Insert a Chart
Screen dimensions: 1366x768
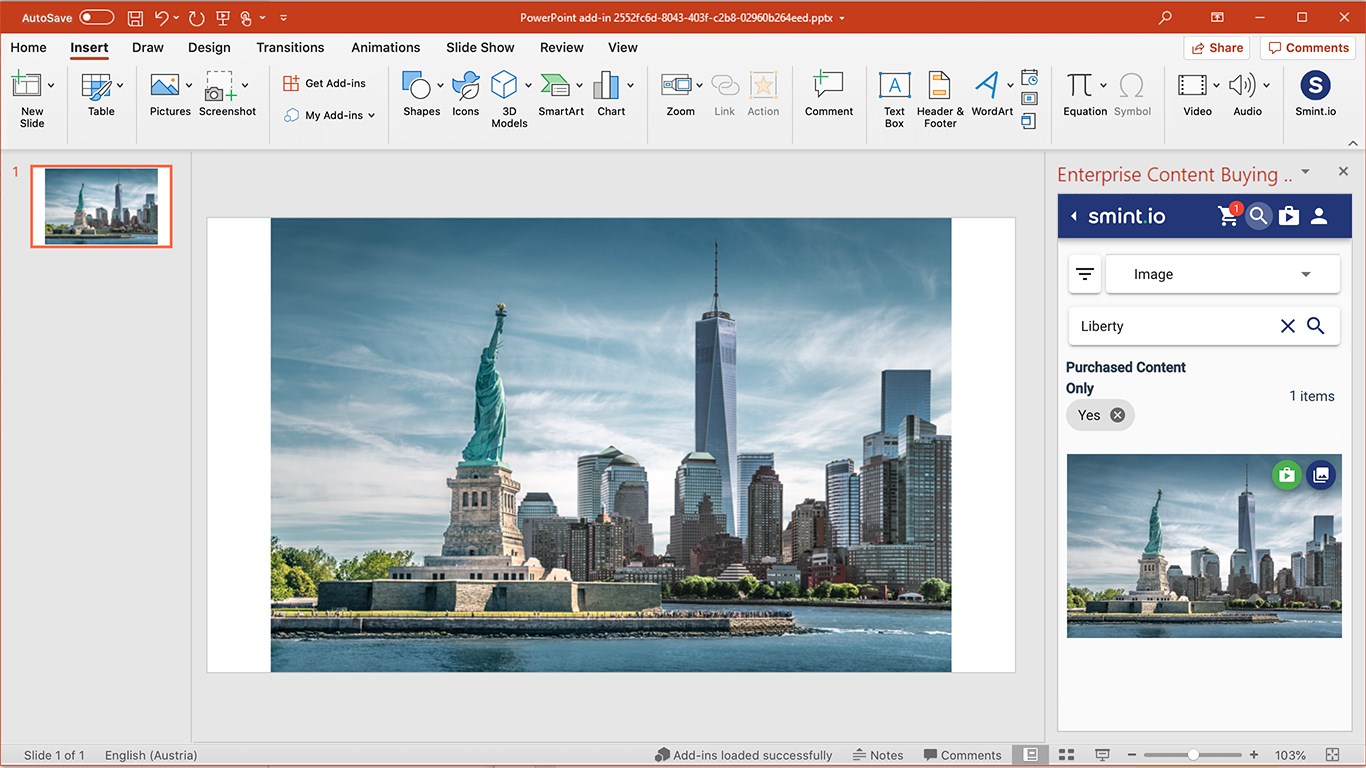point(611,96)
